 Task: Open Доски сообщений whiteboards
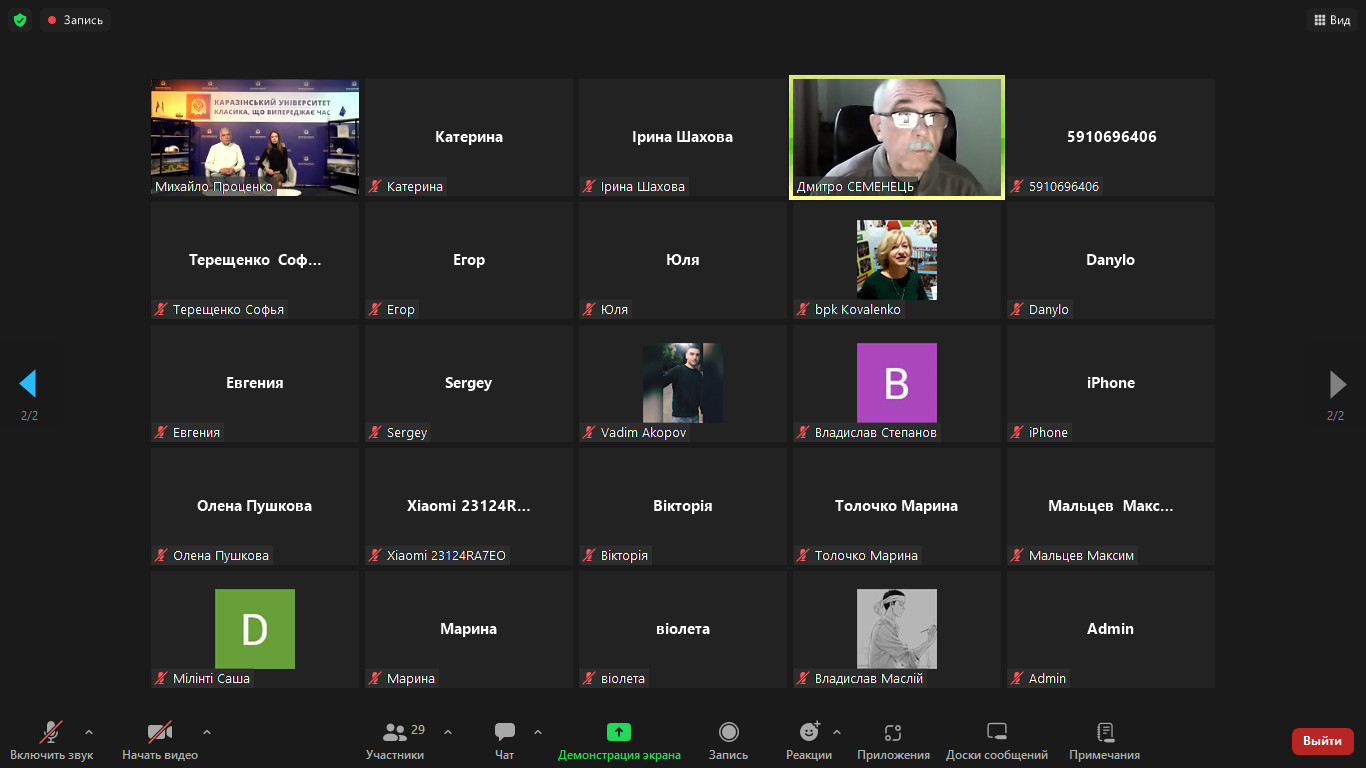point(997,740)
